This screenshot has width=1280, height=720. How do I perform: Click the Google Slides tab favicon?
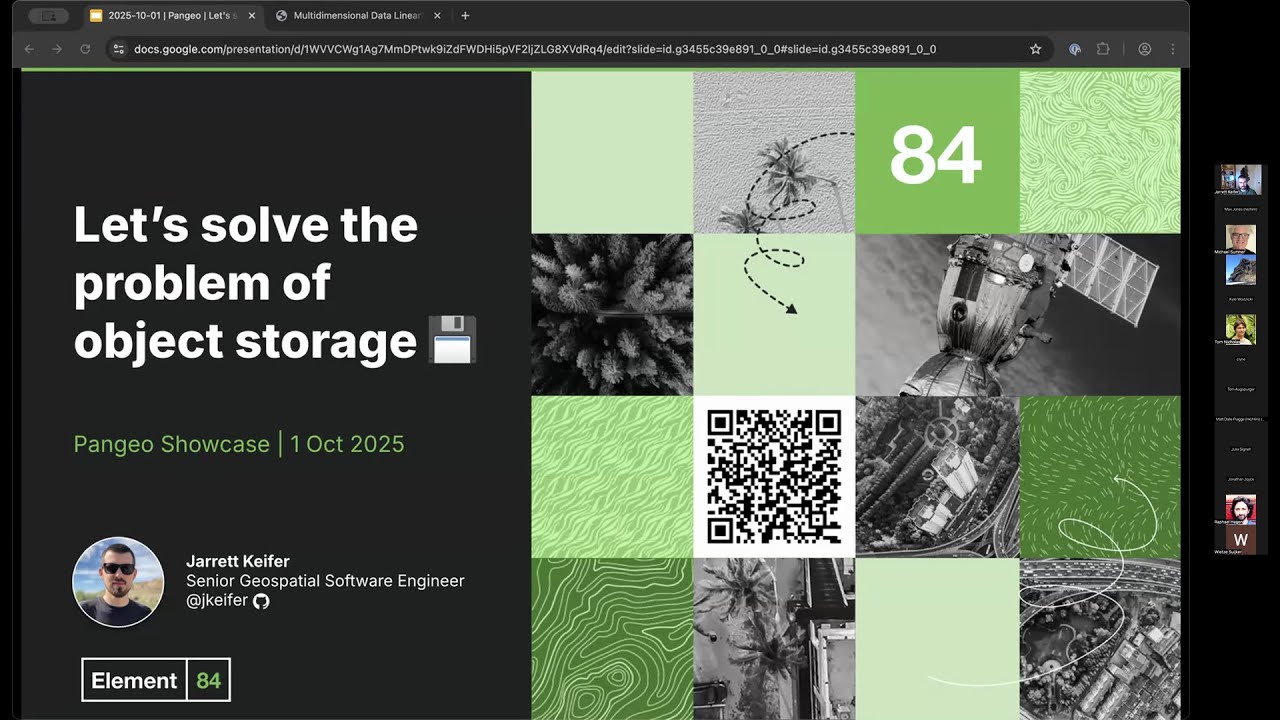coord(96,16)
